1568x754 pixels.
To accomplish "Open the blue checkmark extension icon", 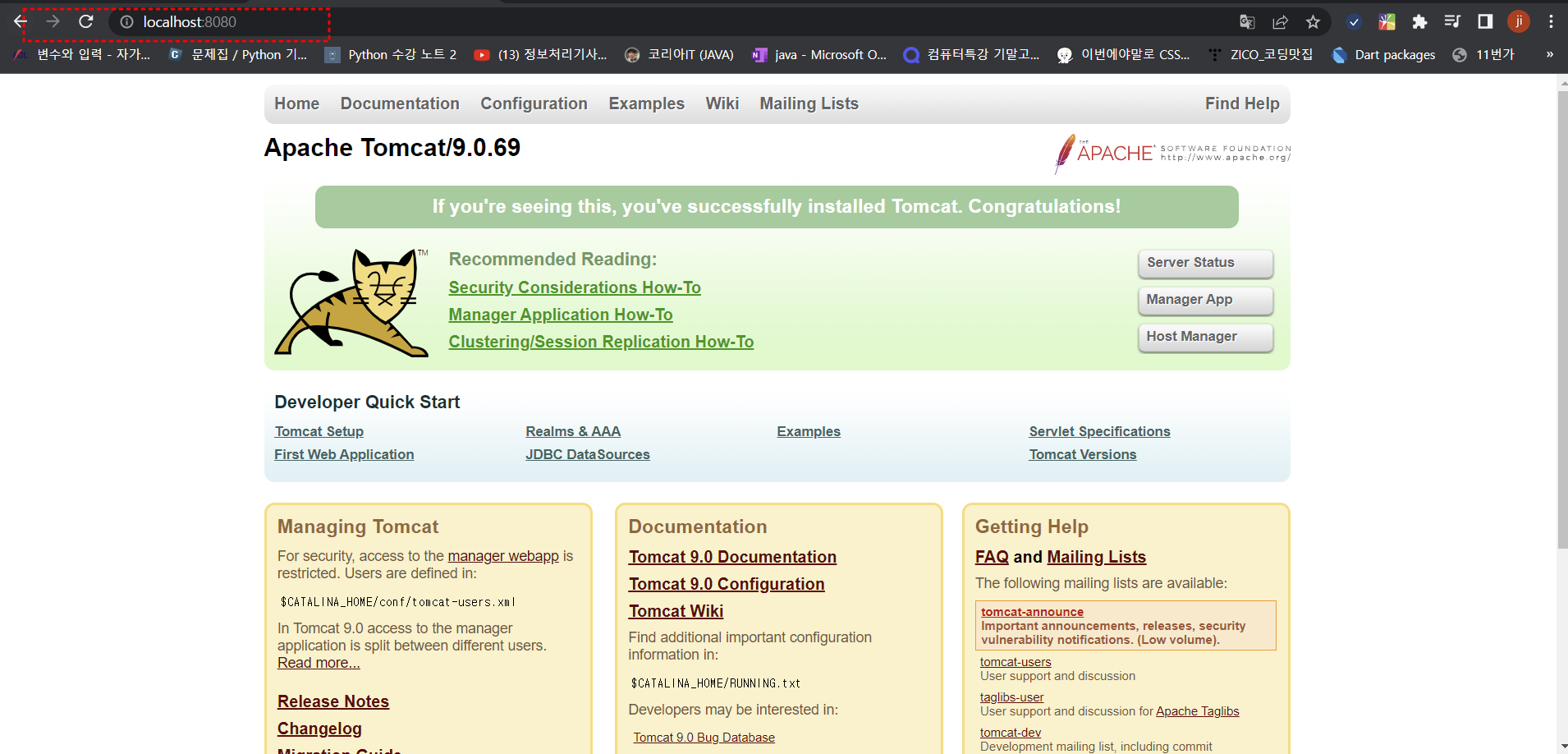I will tap(1355, 22).
